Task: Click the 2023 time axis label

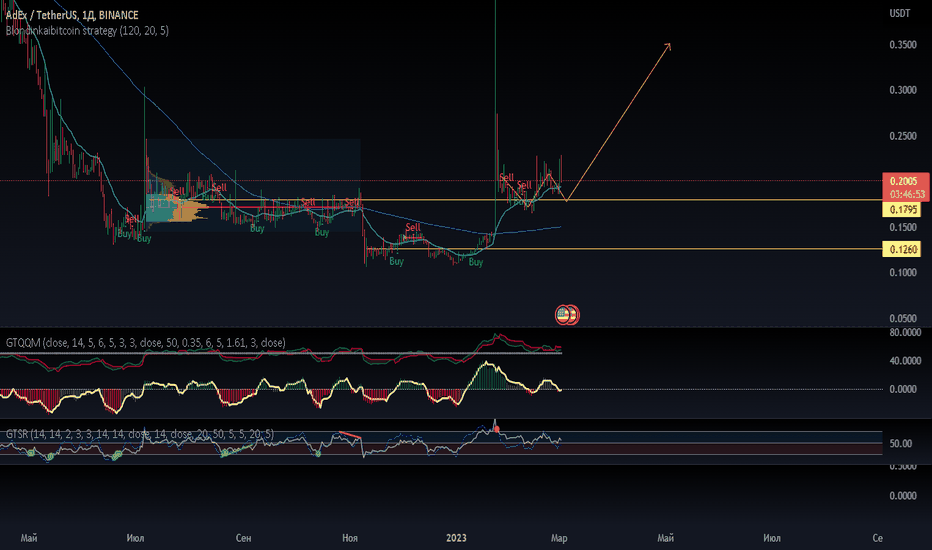Action: point(456,538)
